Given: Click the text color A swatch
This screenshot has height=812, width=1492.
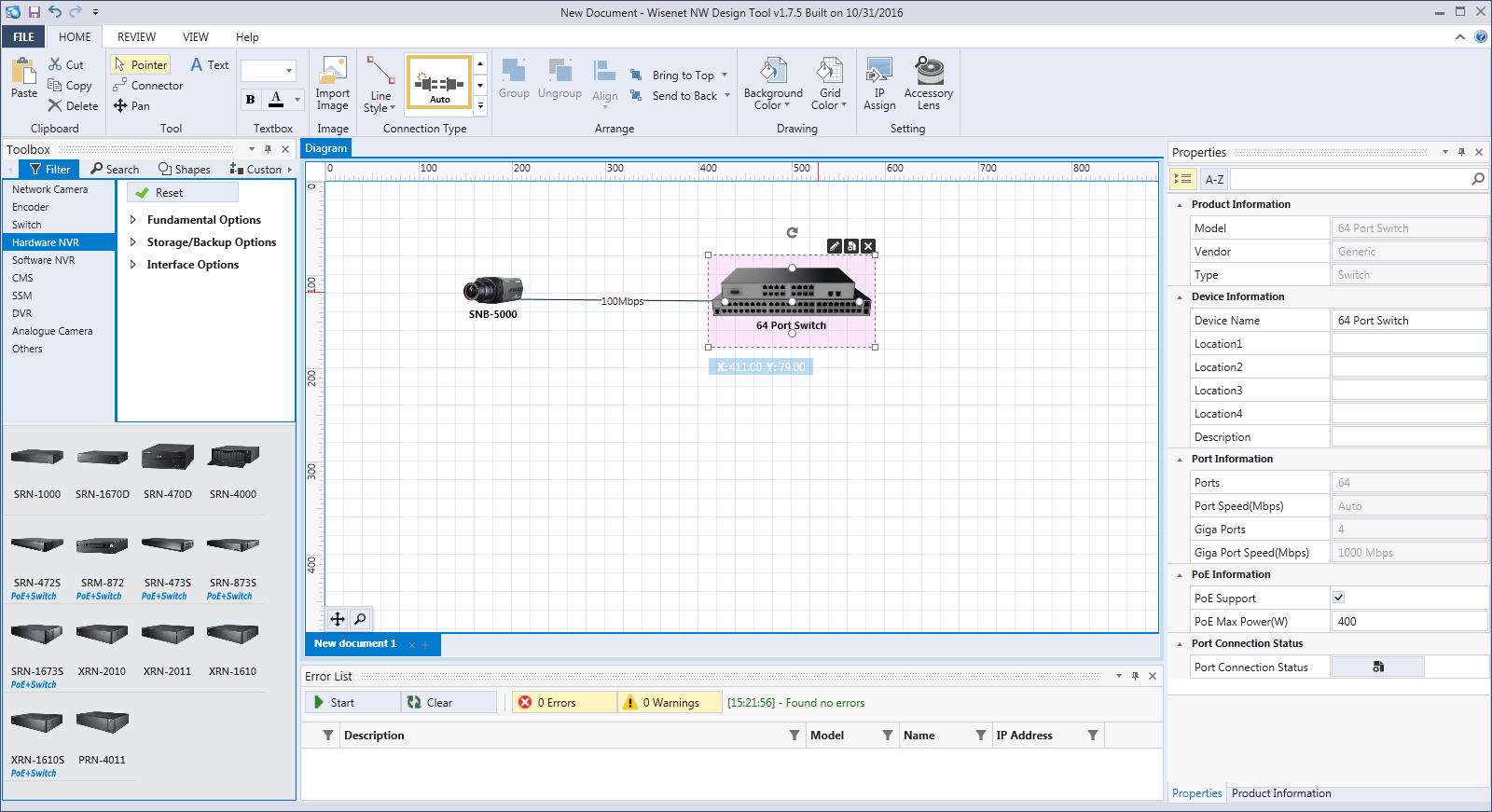Looking at the screenshot, I should coord(276,99).
